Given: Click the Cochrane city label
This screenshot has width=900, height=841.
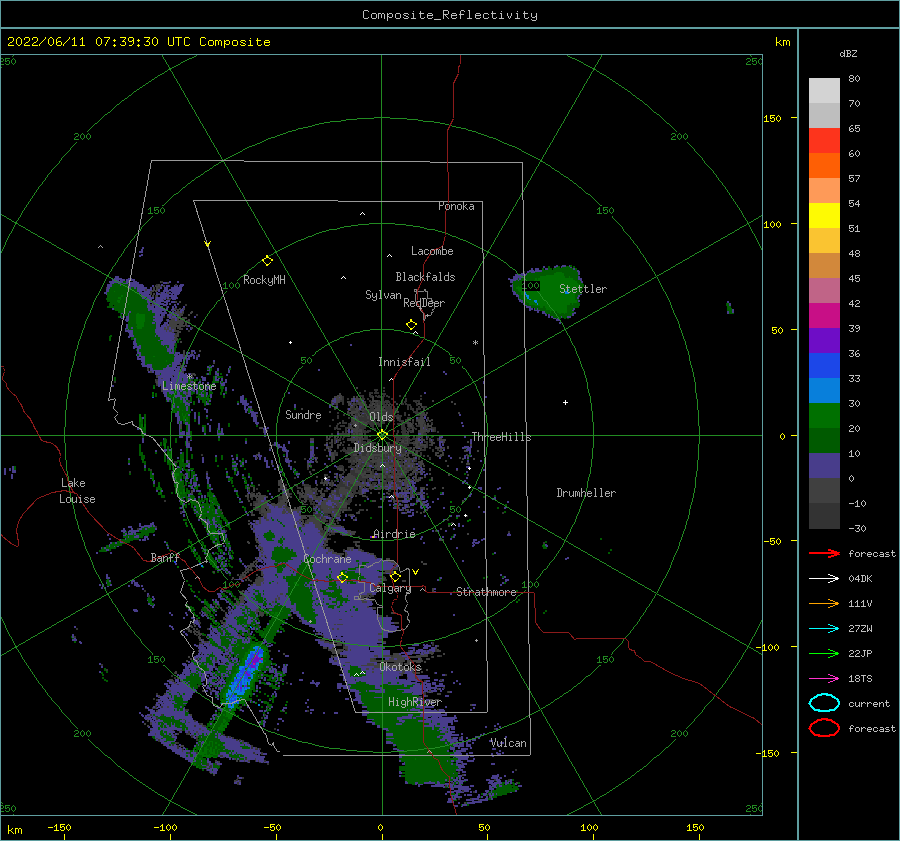Looking at the screenshot, I should click(327, 559).
